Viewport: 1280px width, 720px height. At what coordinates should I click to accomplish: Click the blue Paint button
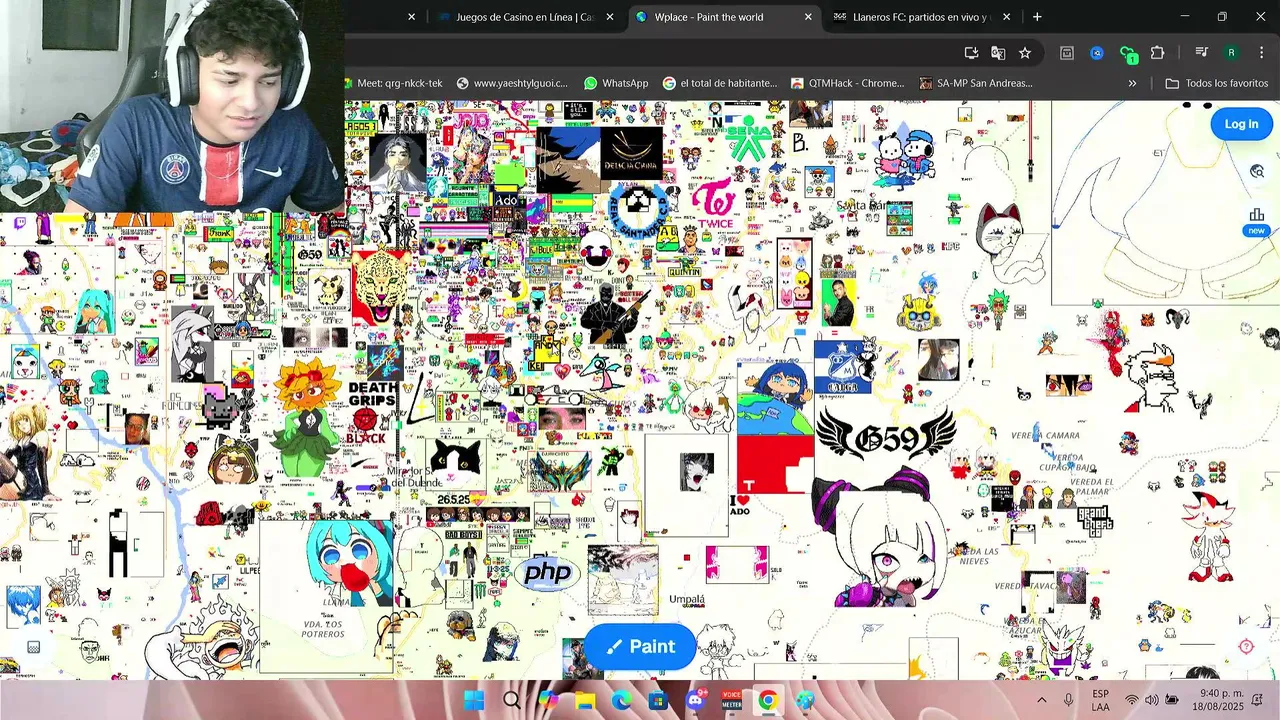click(640, 647)
